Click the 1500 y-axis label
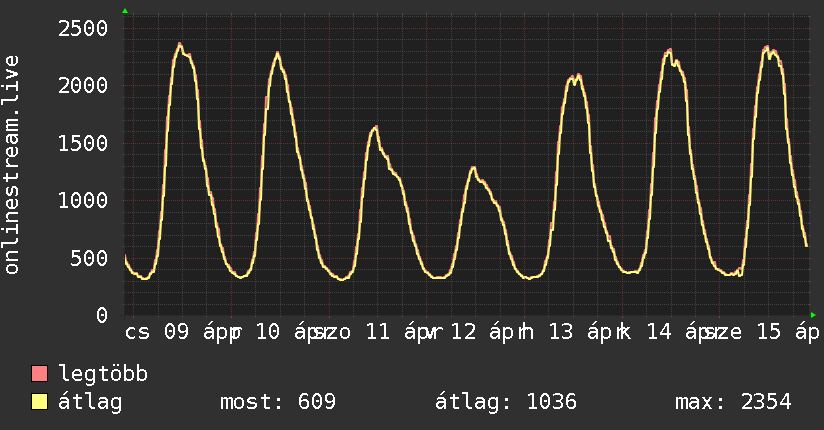The width and height of the screenshot is (824, 430). click(83, 143)
